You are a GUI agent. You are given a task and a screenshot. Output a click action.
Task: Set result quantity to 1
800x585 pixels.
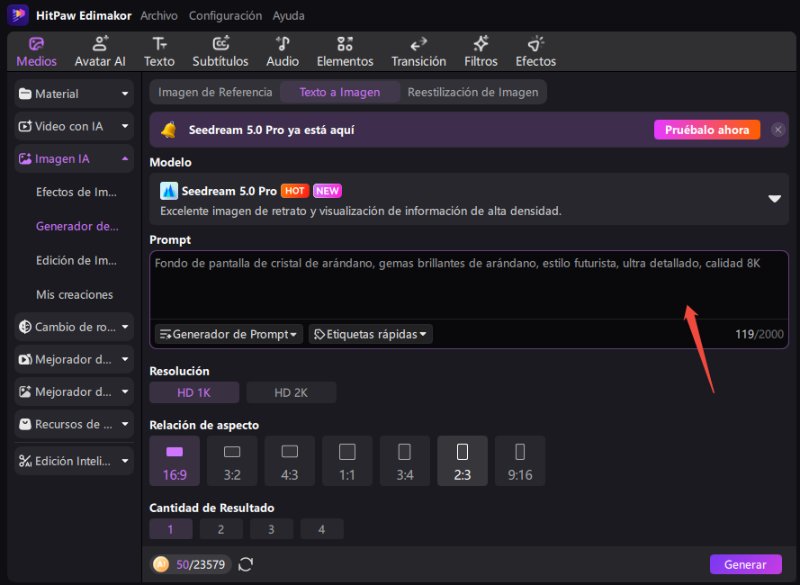170,529
